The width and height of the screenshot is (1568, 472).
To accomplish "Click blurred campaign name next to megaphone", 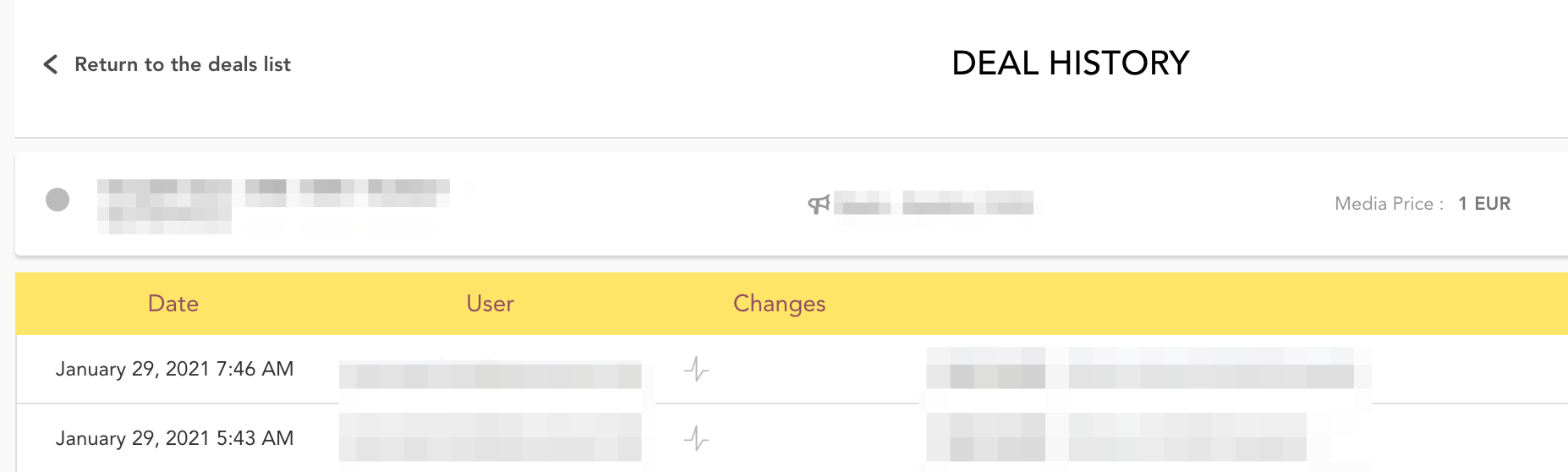I will 935,204.
